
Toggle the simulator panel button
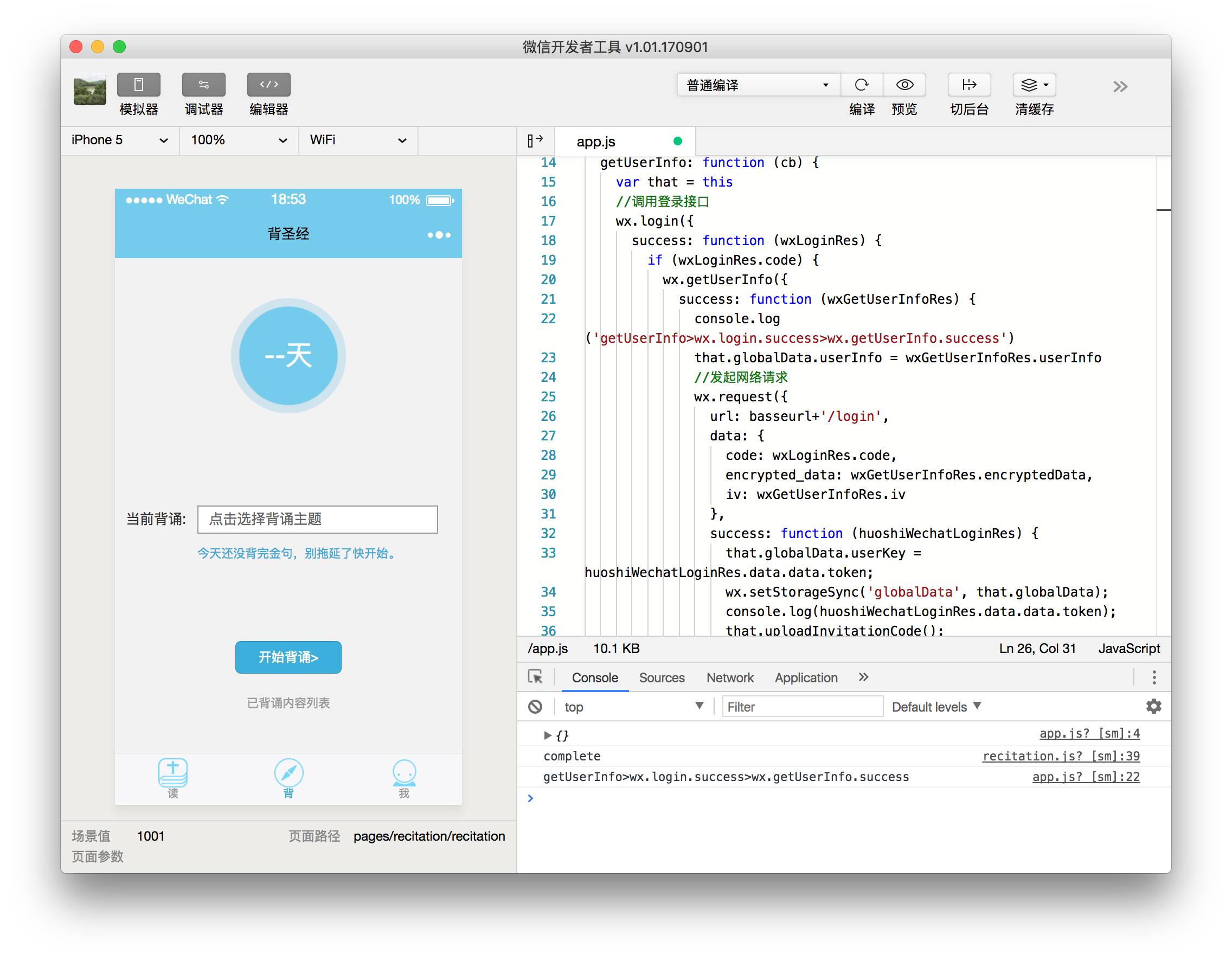(138, 85)
